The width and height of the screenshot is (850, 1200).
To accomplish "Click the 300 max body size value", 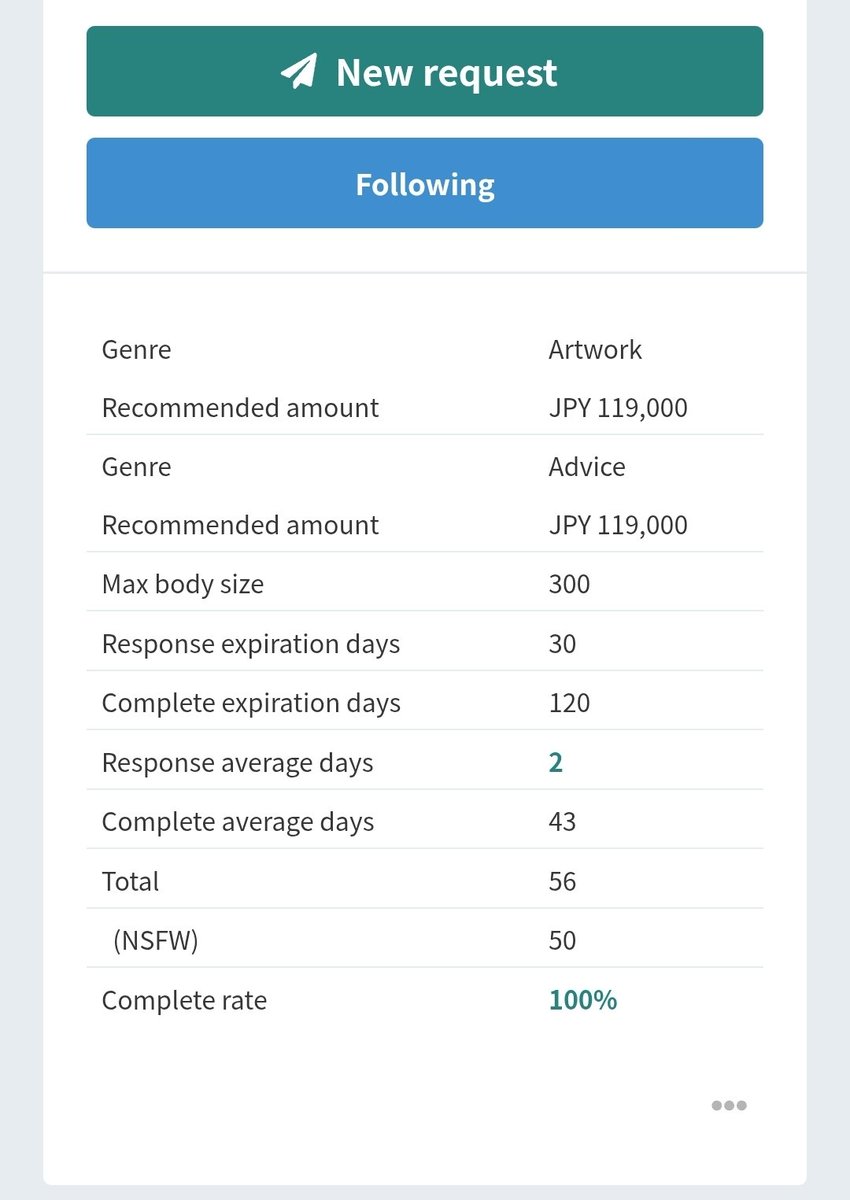I will 569,584.
